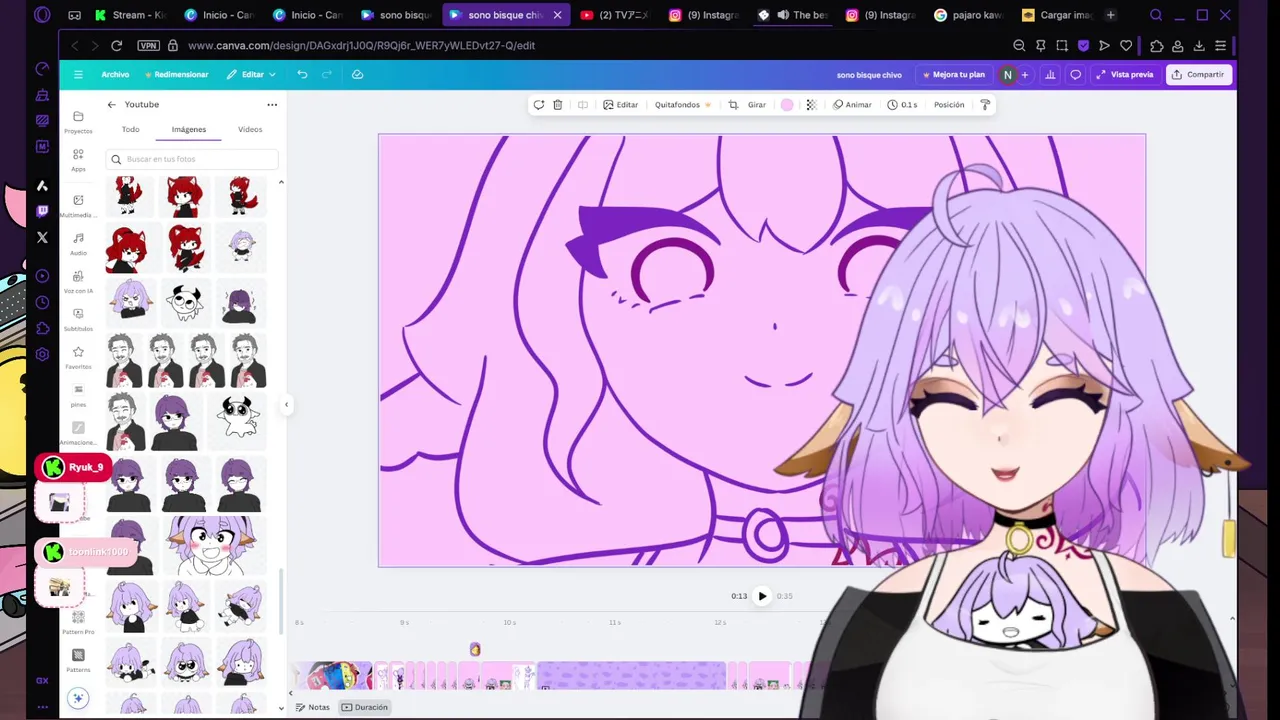Click the Girar flip button

coord(757,104)
